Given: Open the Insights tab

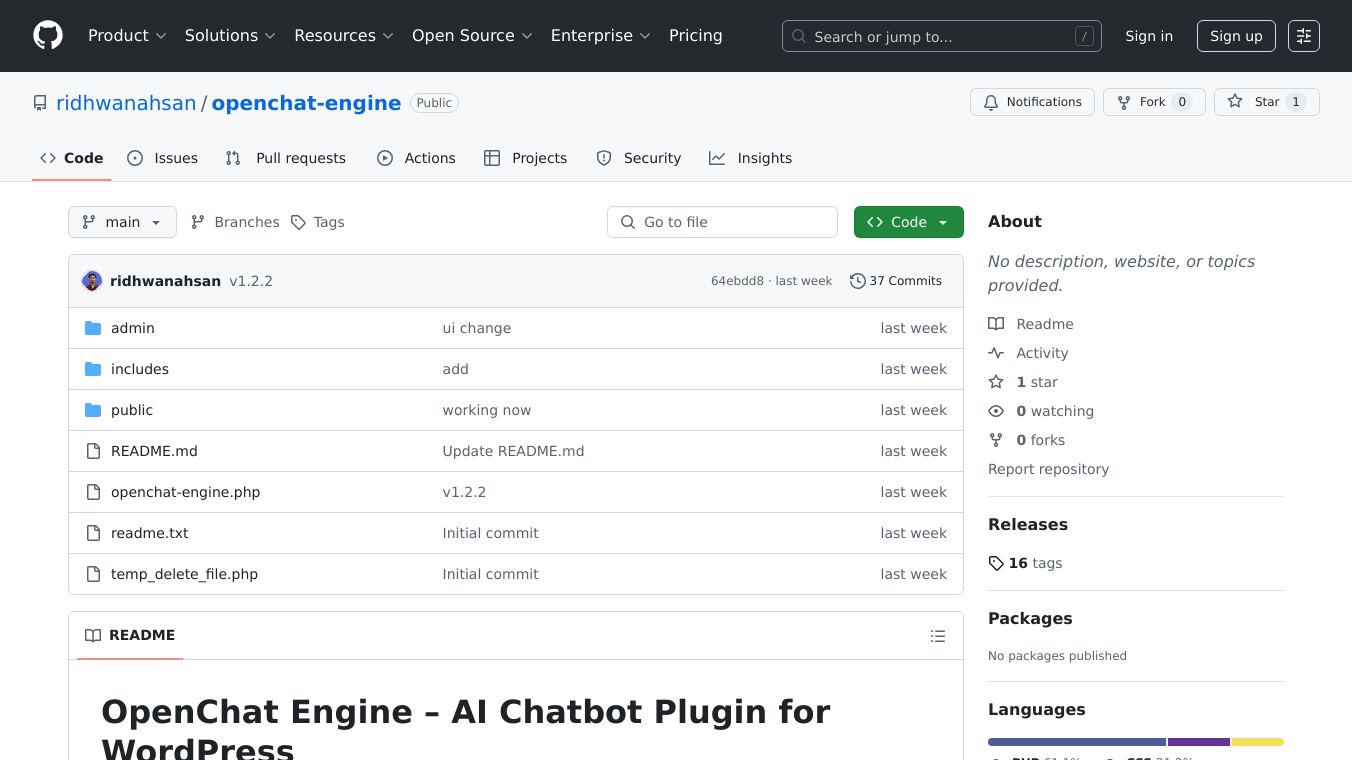Looking at the screenshot, I should point(751,158).
